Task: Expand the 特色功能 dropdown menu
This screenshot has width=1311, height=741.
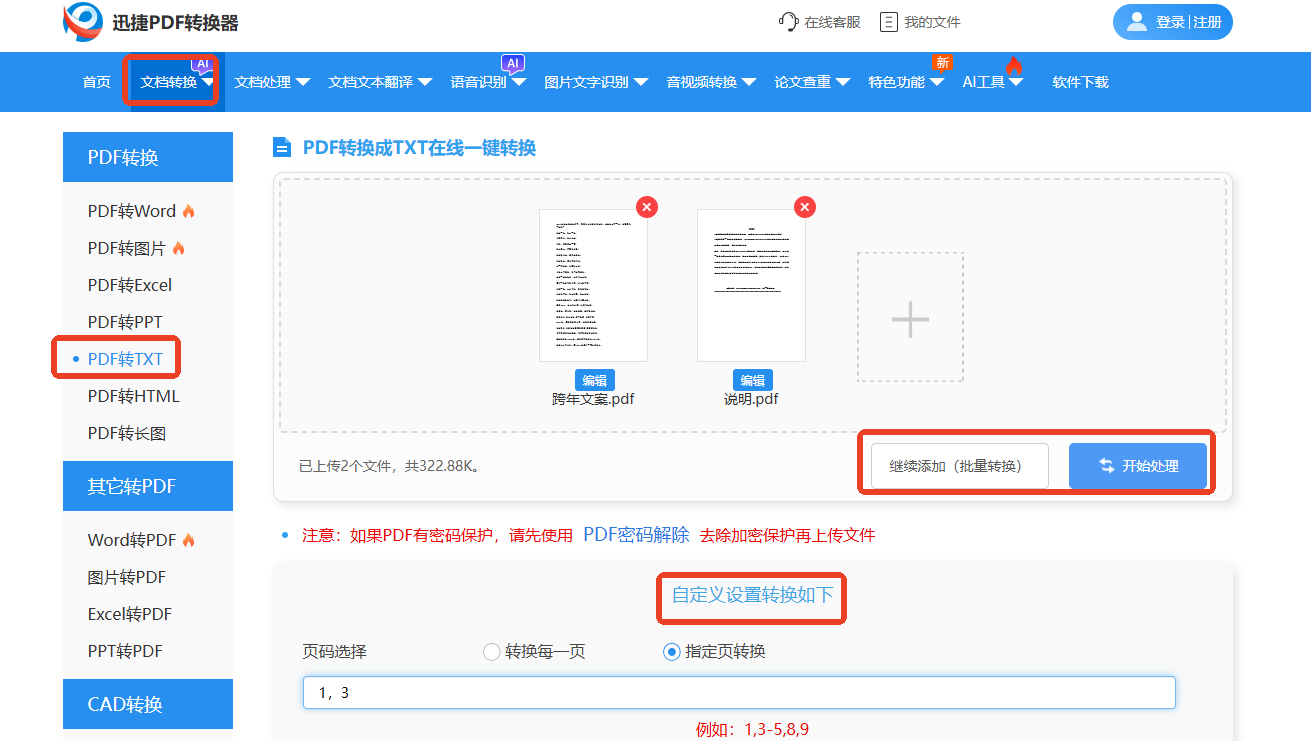Action: pyautogui.click(x=937, y=82)
